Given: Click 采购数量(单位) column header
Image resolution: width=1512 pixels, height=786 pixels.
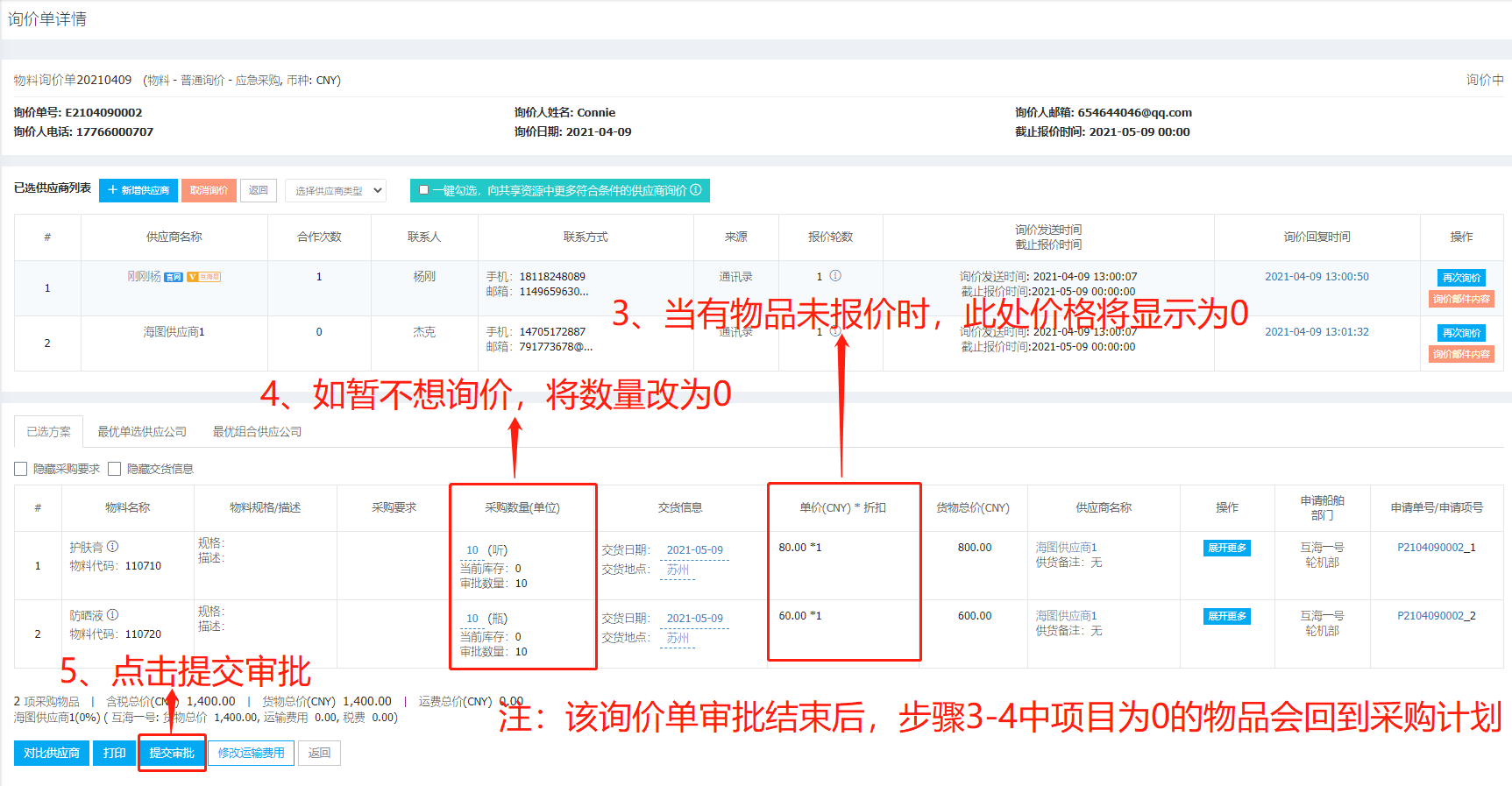Looking at the screenshot, I should tap(522, 507).
